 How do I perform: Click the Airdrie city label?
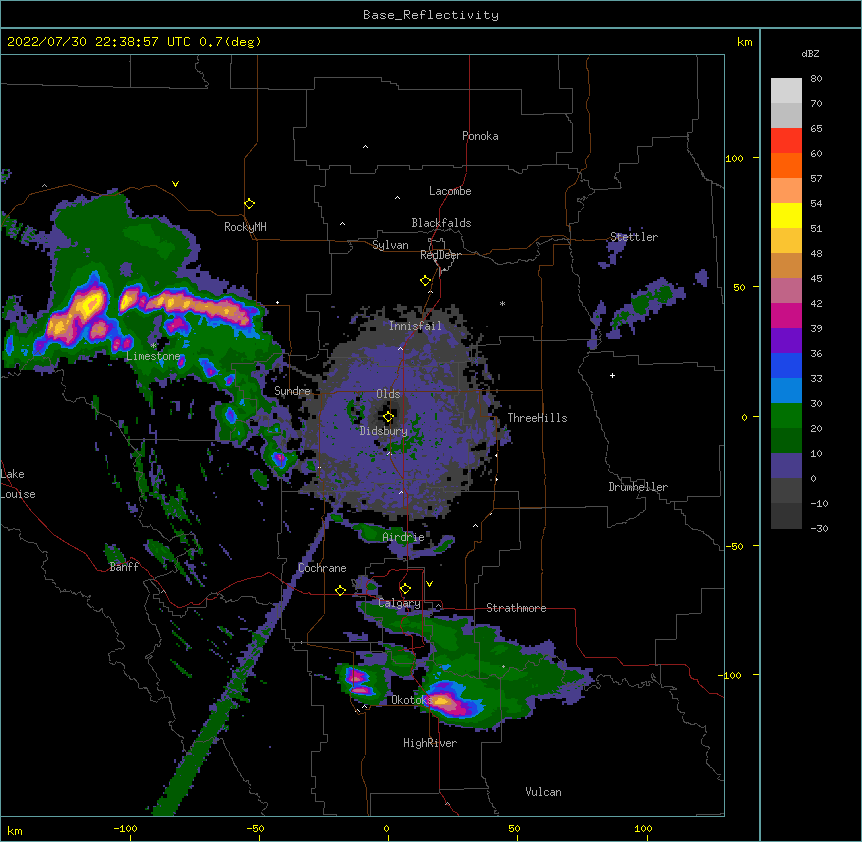pos(403,537)
